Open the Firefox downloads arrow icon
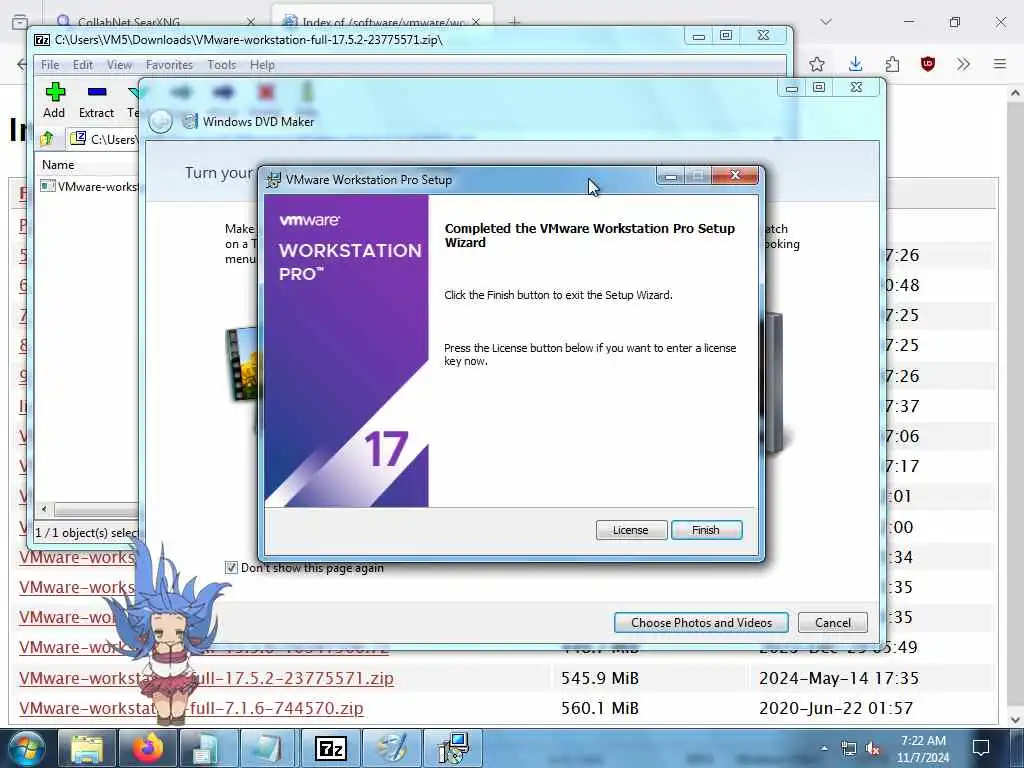This screenshot has width=1024, height=768. (855, 64)
